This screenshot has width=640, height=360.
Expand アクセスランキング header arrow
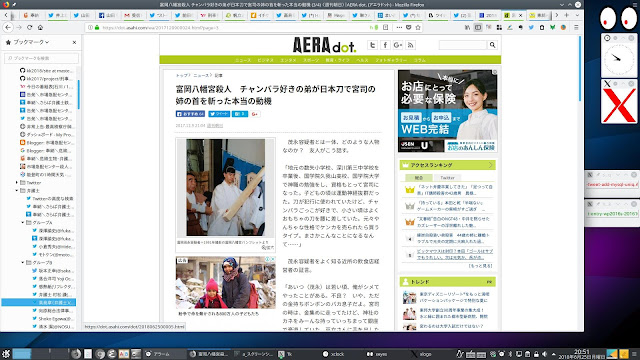pyautogui.click(x=491, y=165)
